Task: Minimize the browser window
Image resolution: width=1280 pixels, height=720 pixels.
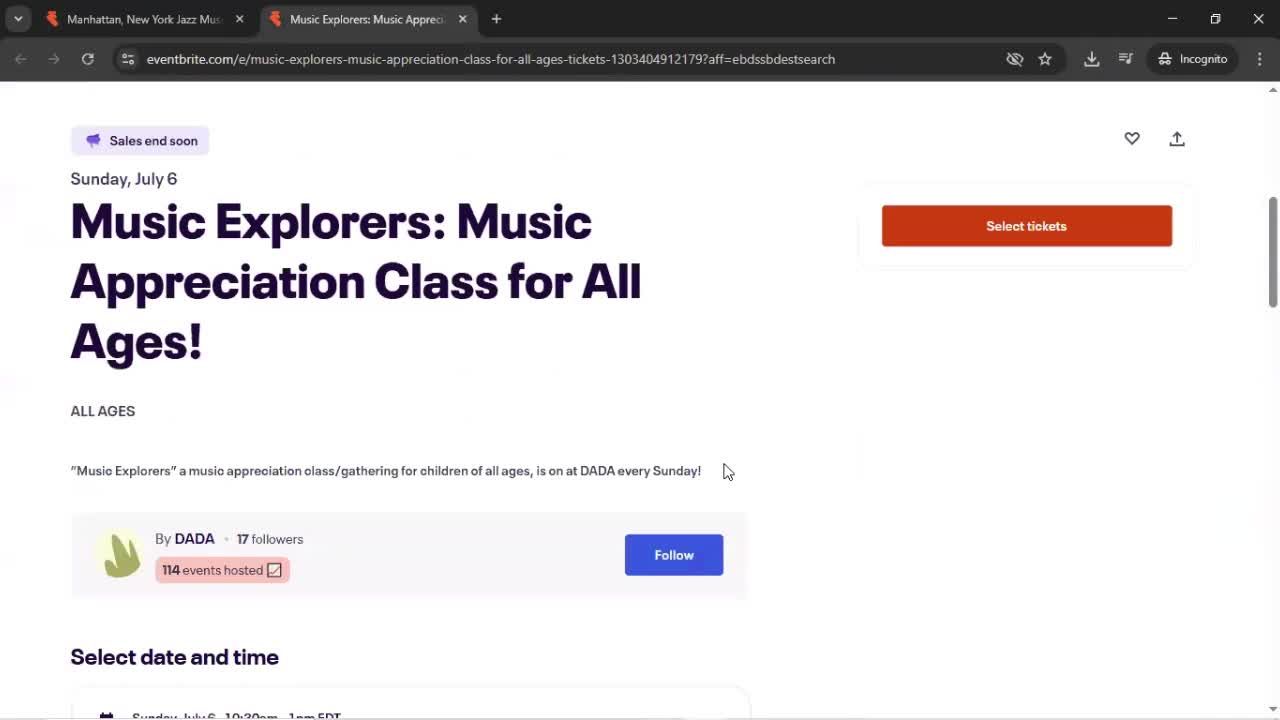Action: (x=1172, y=19)
